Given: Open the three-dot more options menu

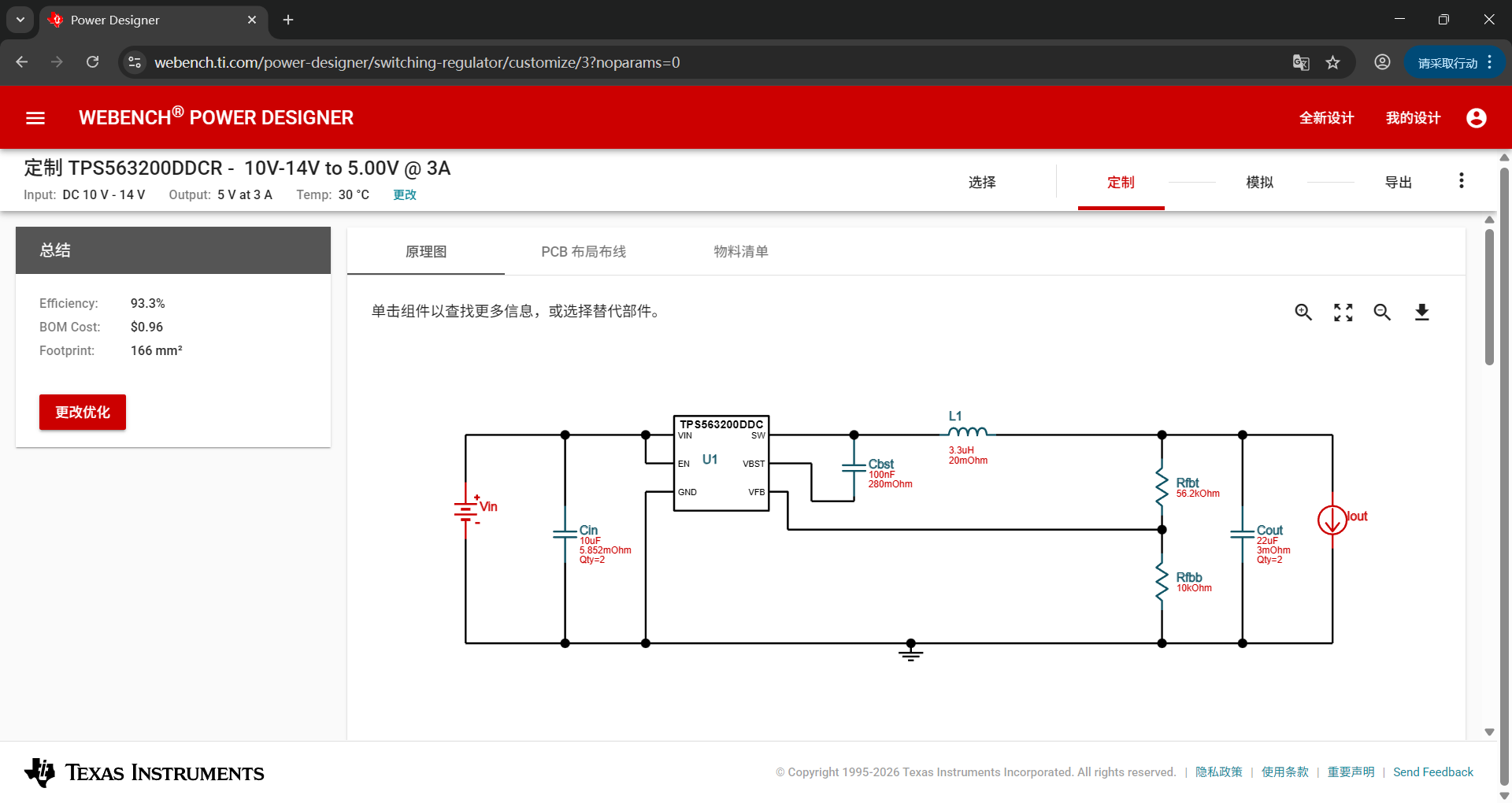Looking at the screenshot, I should (x=1462, y=181).
